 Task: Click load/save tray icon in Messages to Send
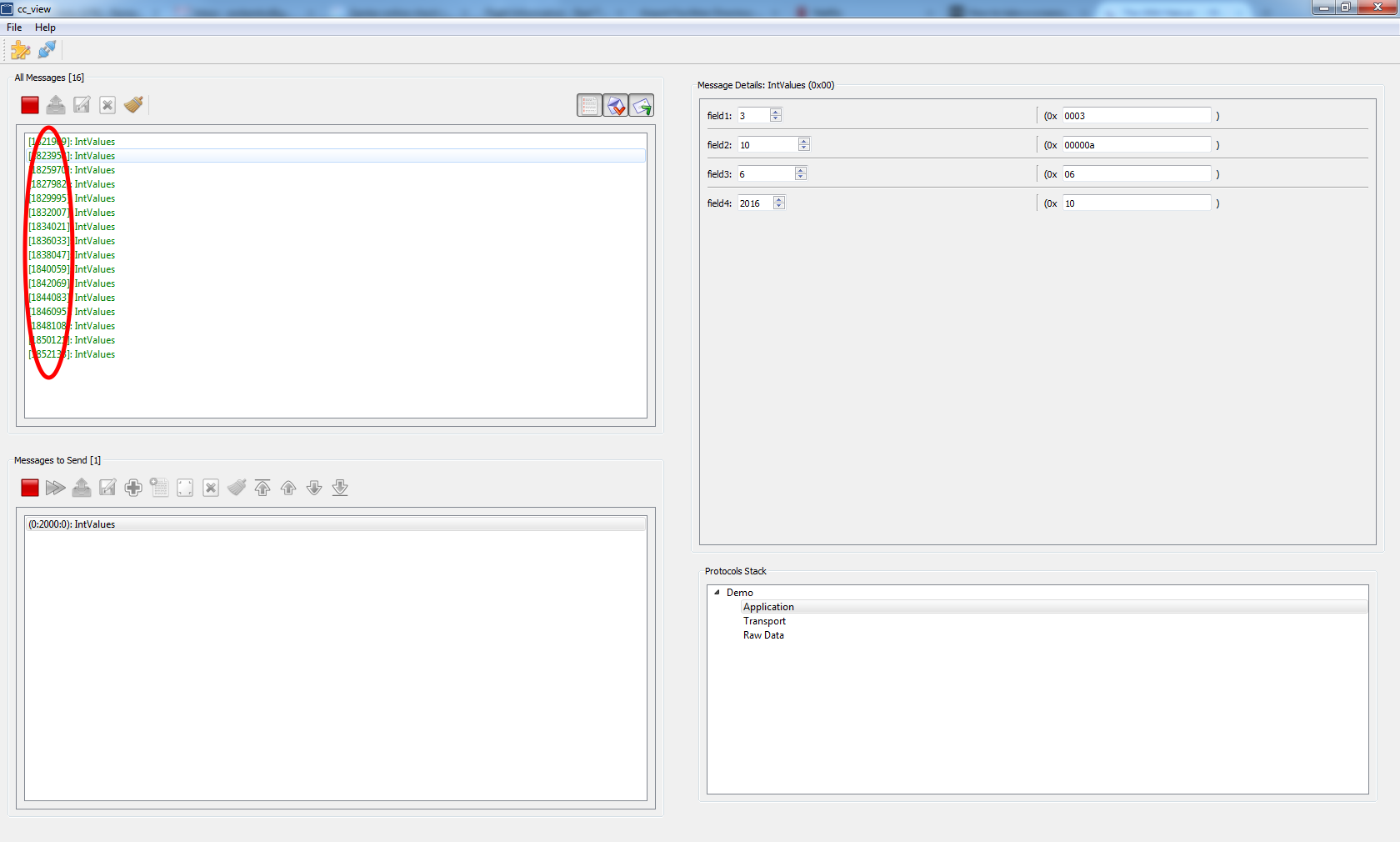[x=82, y=488]
